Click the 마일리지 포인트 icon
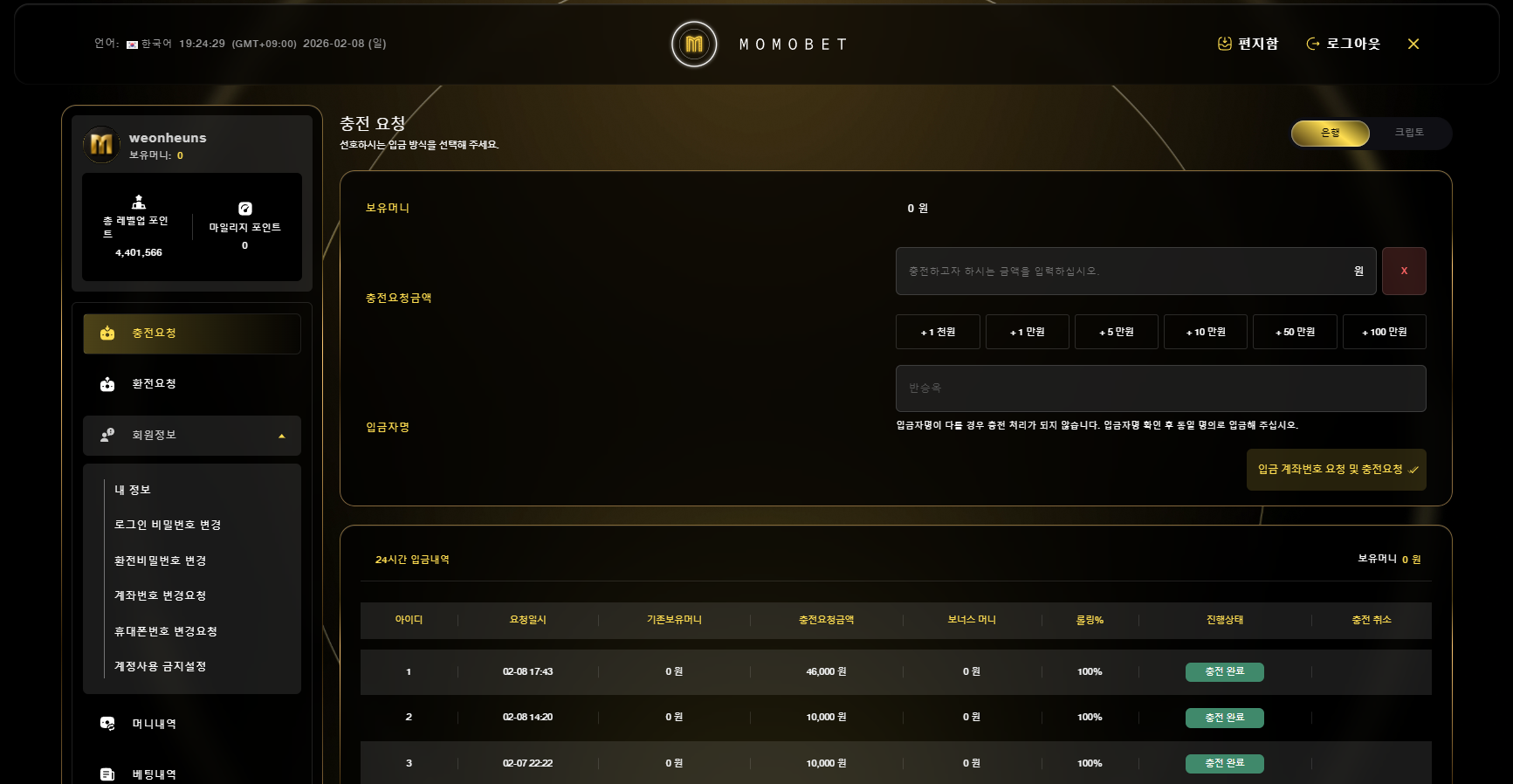The width and height of the screenshot is (1513, 784). click(245, 209)
